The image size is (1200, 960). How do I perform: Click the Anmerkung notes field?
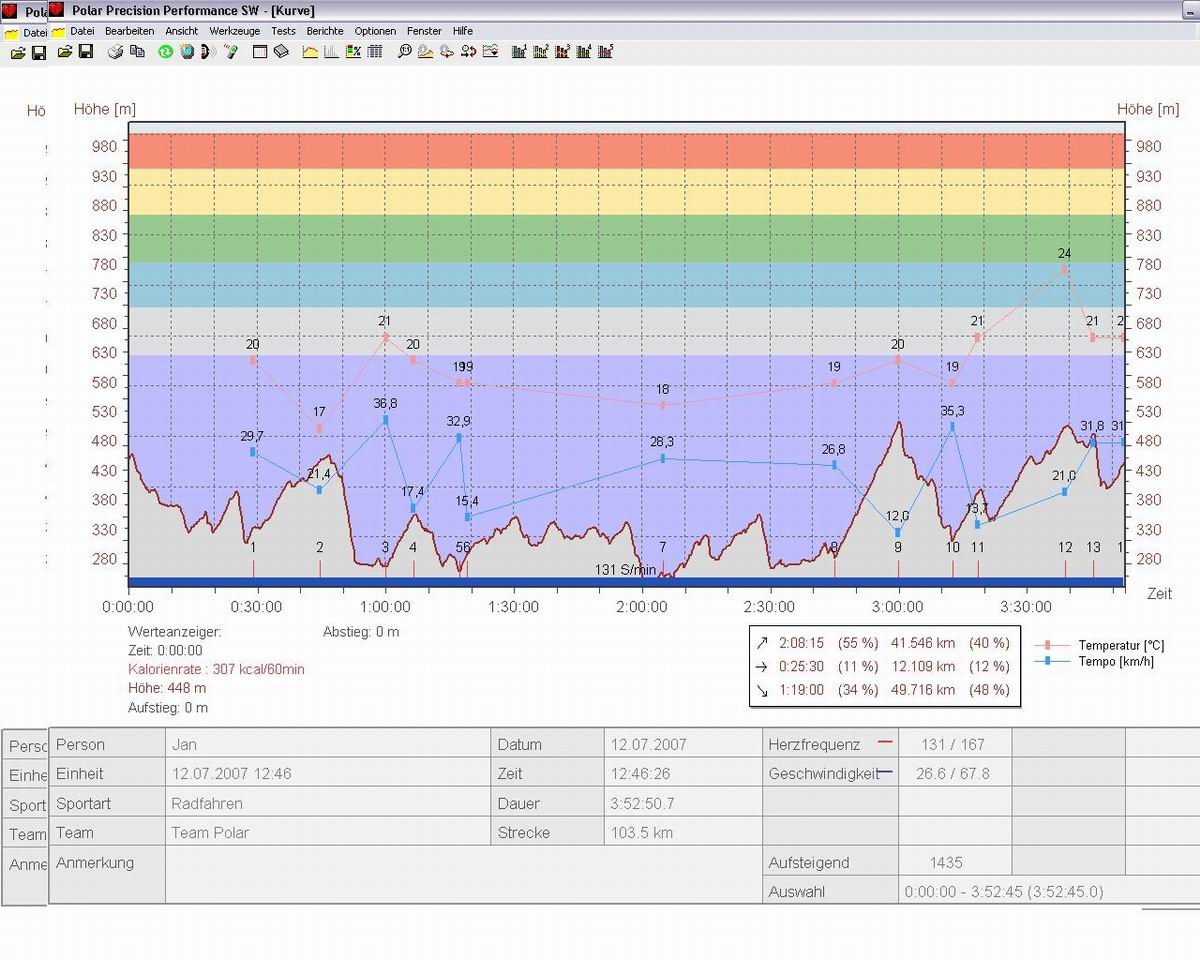pyautogui.click(x=460, y=875)
